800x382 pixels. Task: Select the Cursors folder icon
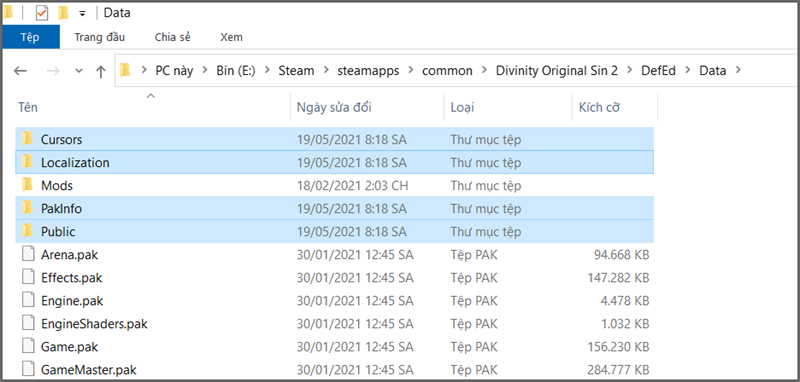click(x=28, y=139)
